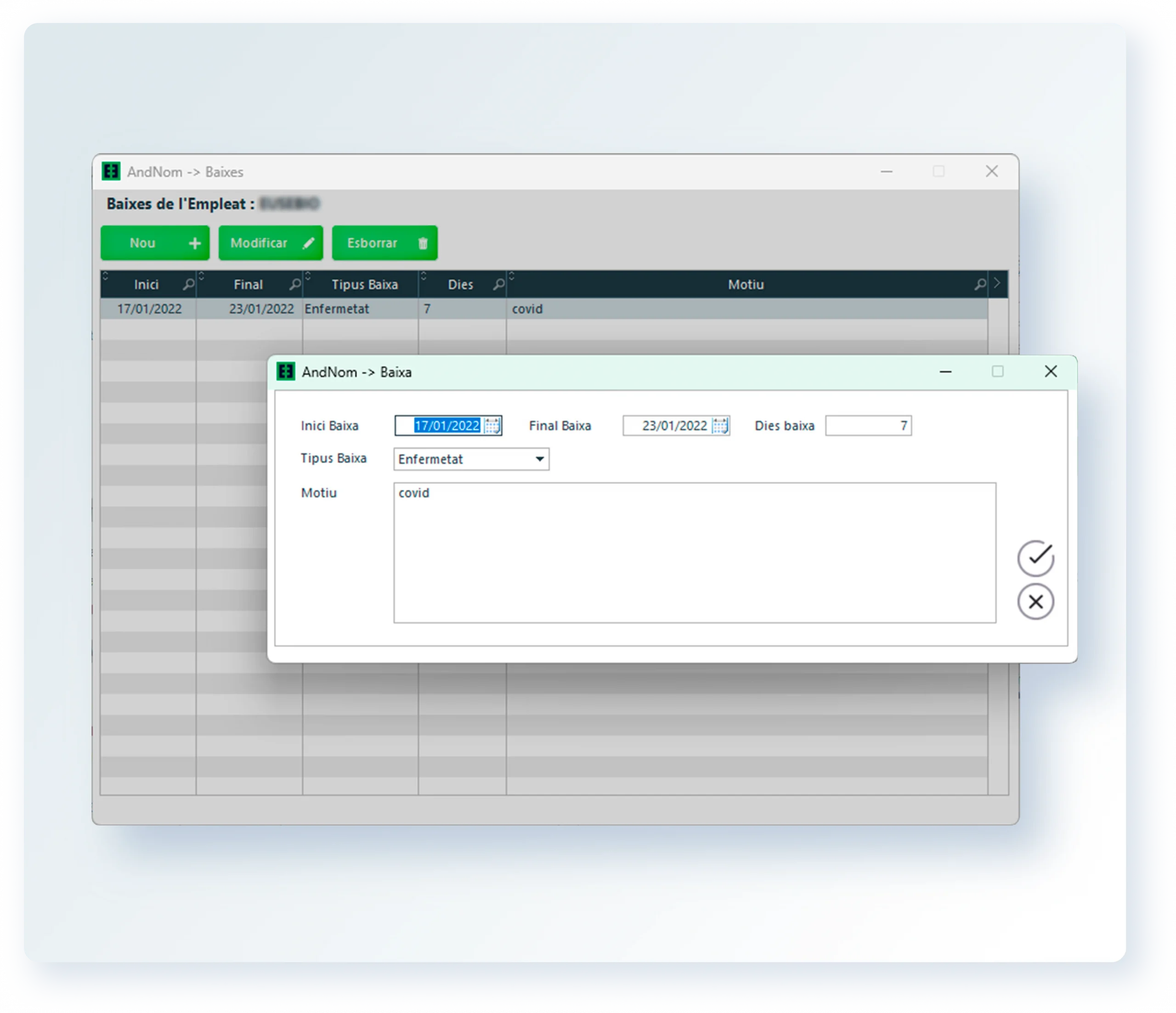This screenshot has height=1013, width=1176.
Task: Select the 17/01/2022 table row
Action: (x=149, y=309)
